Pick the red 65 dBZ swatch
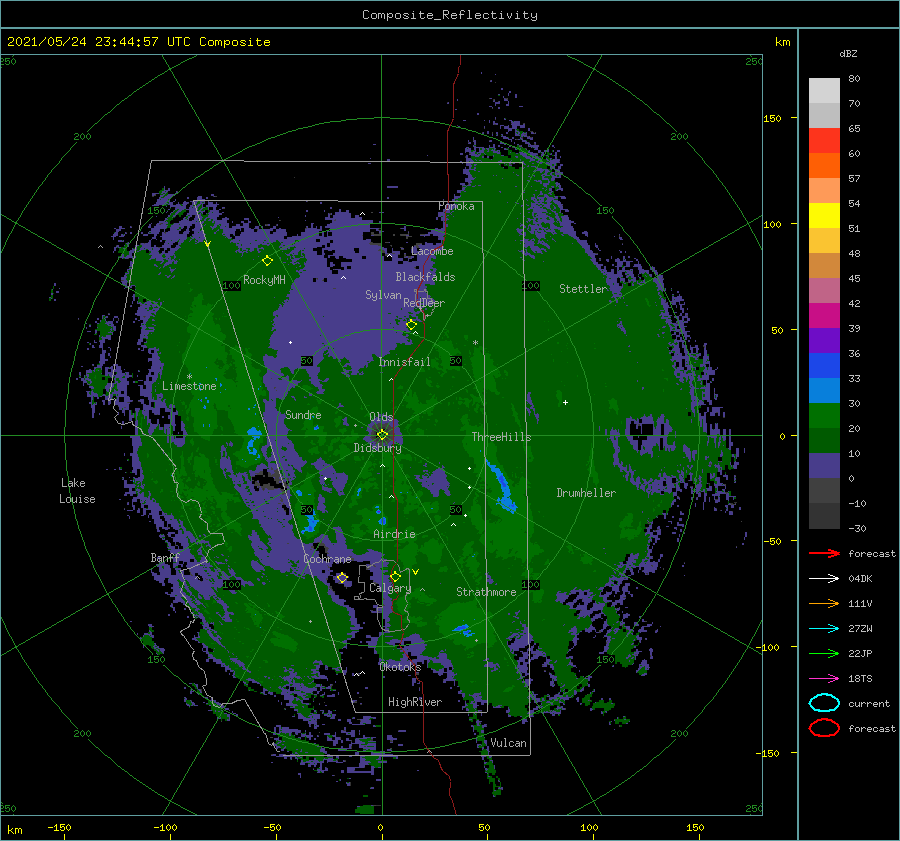 [824, 140]
